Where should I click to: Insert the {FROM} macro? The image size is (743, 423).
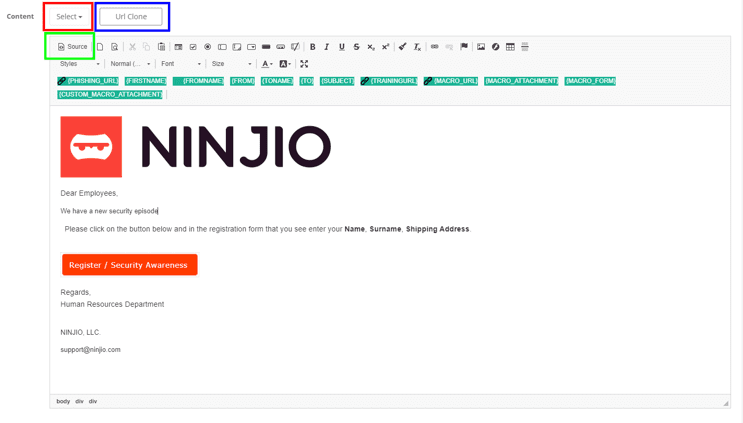coord(243,81)
